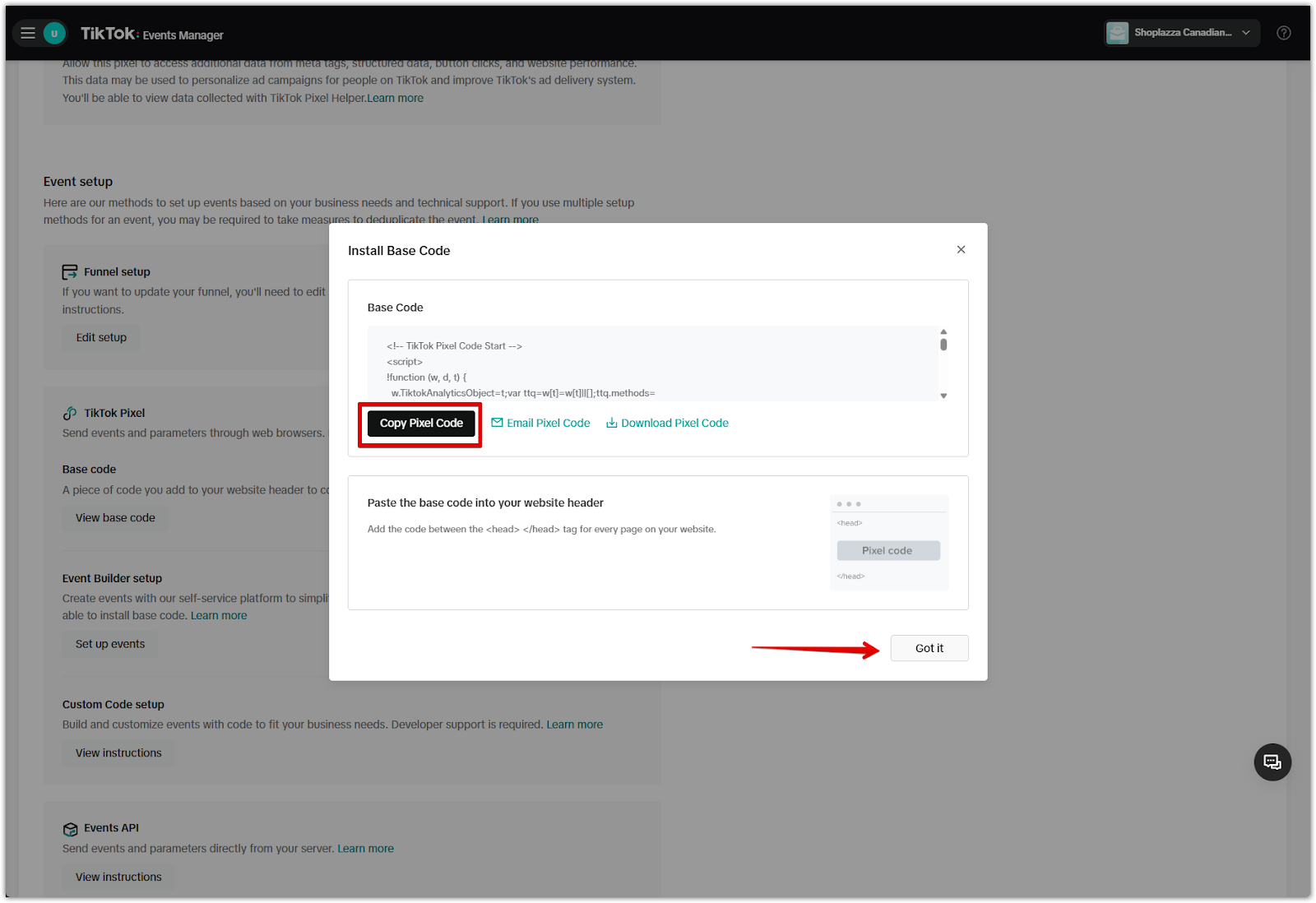Click the Edit setup button

(x=101, y=337)
